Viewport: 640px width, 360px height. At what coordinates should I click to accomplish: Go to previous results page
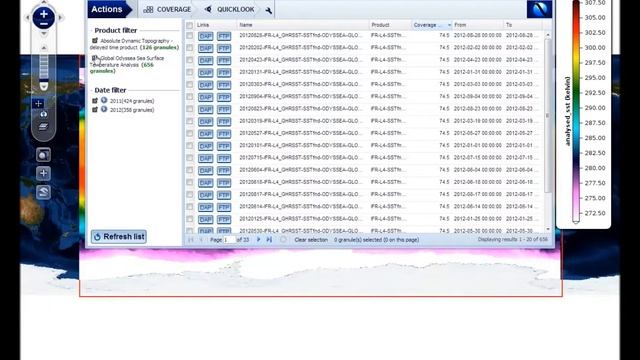201,240
